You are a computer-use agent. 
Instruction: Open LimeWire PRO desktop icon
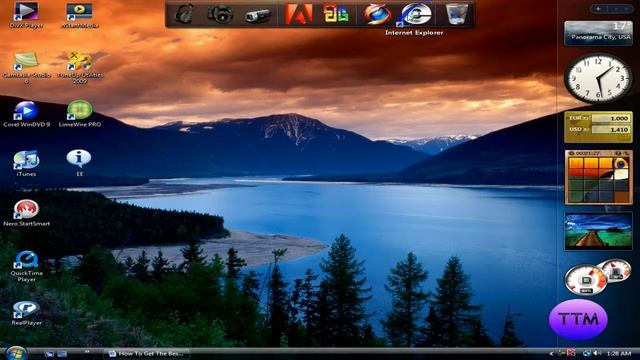coord(80,114)
